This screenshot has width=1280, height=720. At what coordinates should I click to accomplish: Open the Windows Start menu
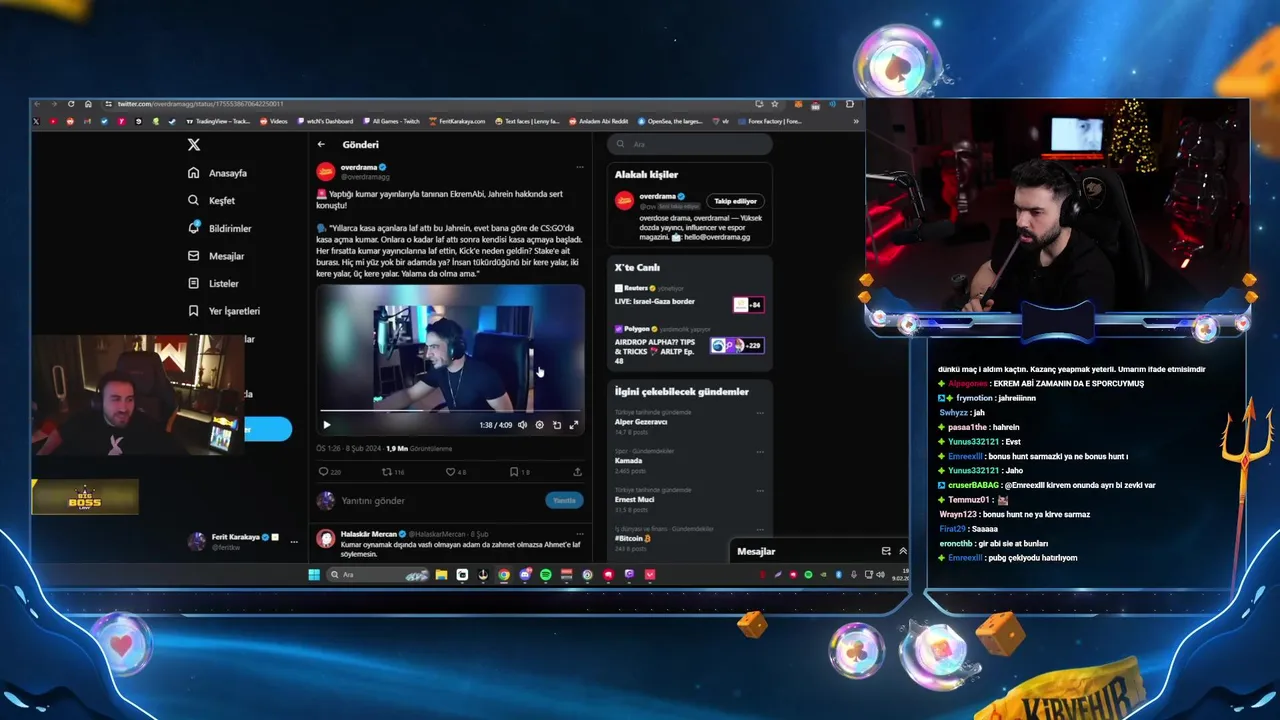[314, 575]
